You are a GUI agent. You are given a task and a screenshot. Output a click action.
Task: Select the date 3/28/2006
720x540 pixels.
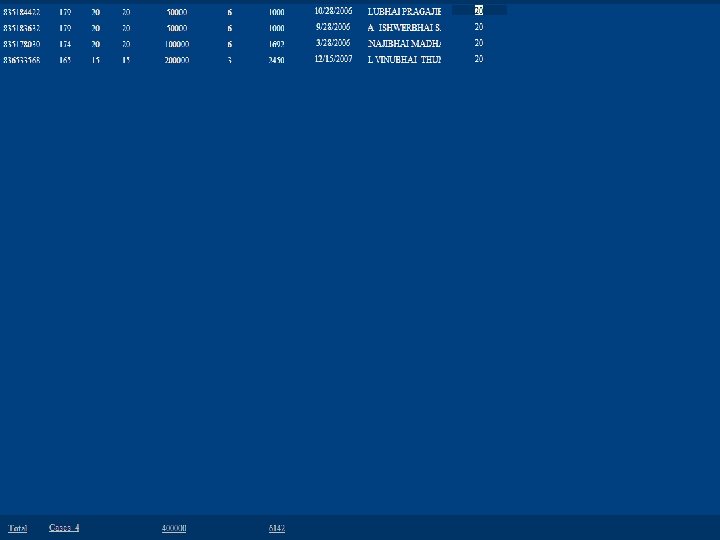pos(333,43)
